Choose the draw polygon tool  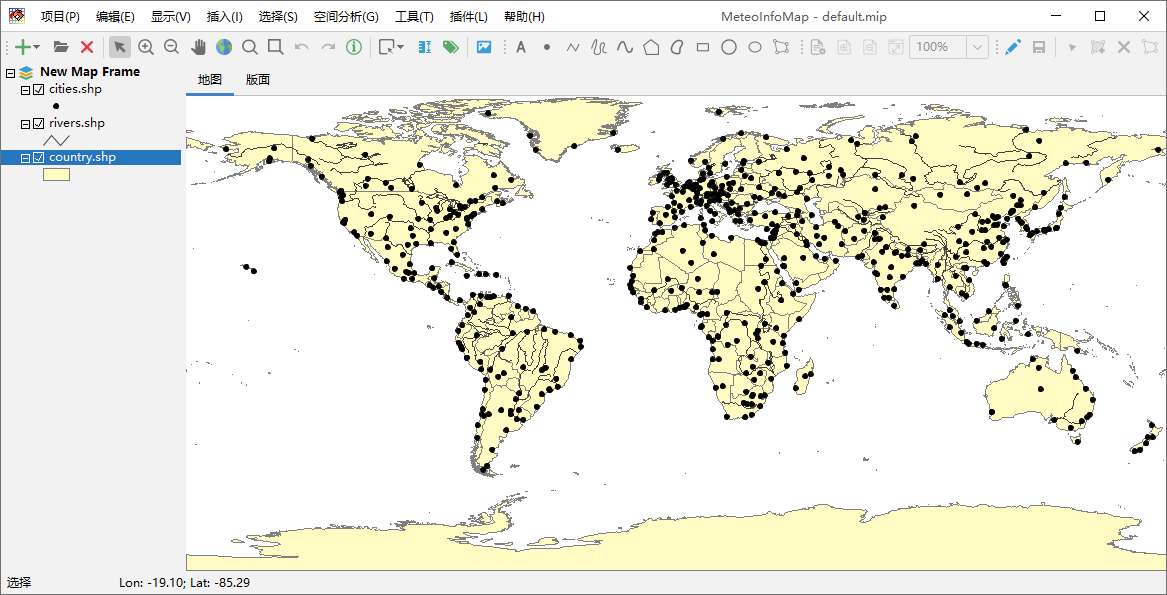[651, 47]
